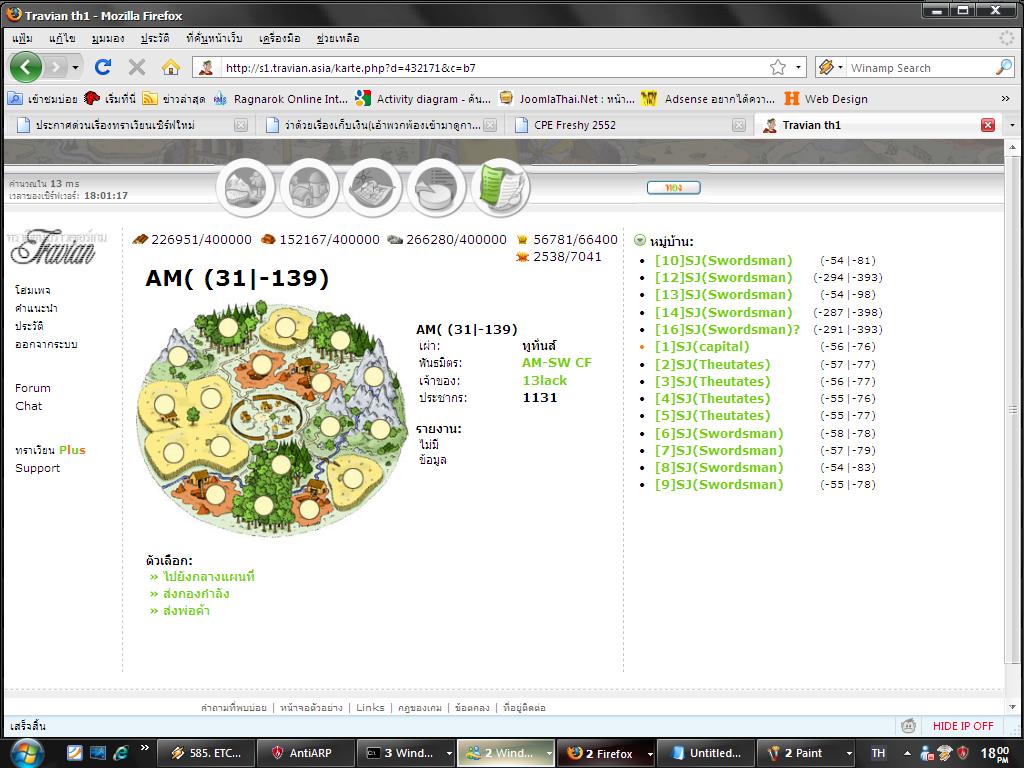Open the statistics pie chart icon
The width and height of the screenshot is (1024, 768).
[x=436, y=187]
